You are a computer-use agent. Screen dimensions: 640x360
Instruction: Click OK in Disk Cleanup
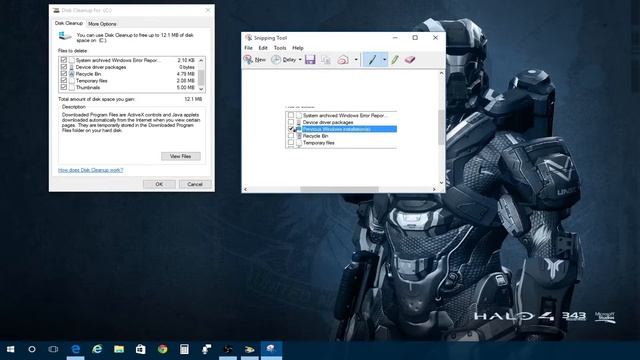[159, 184]
